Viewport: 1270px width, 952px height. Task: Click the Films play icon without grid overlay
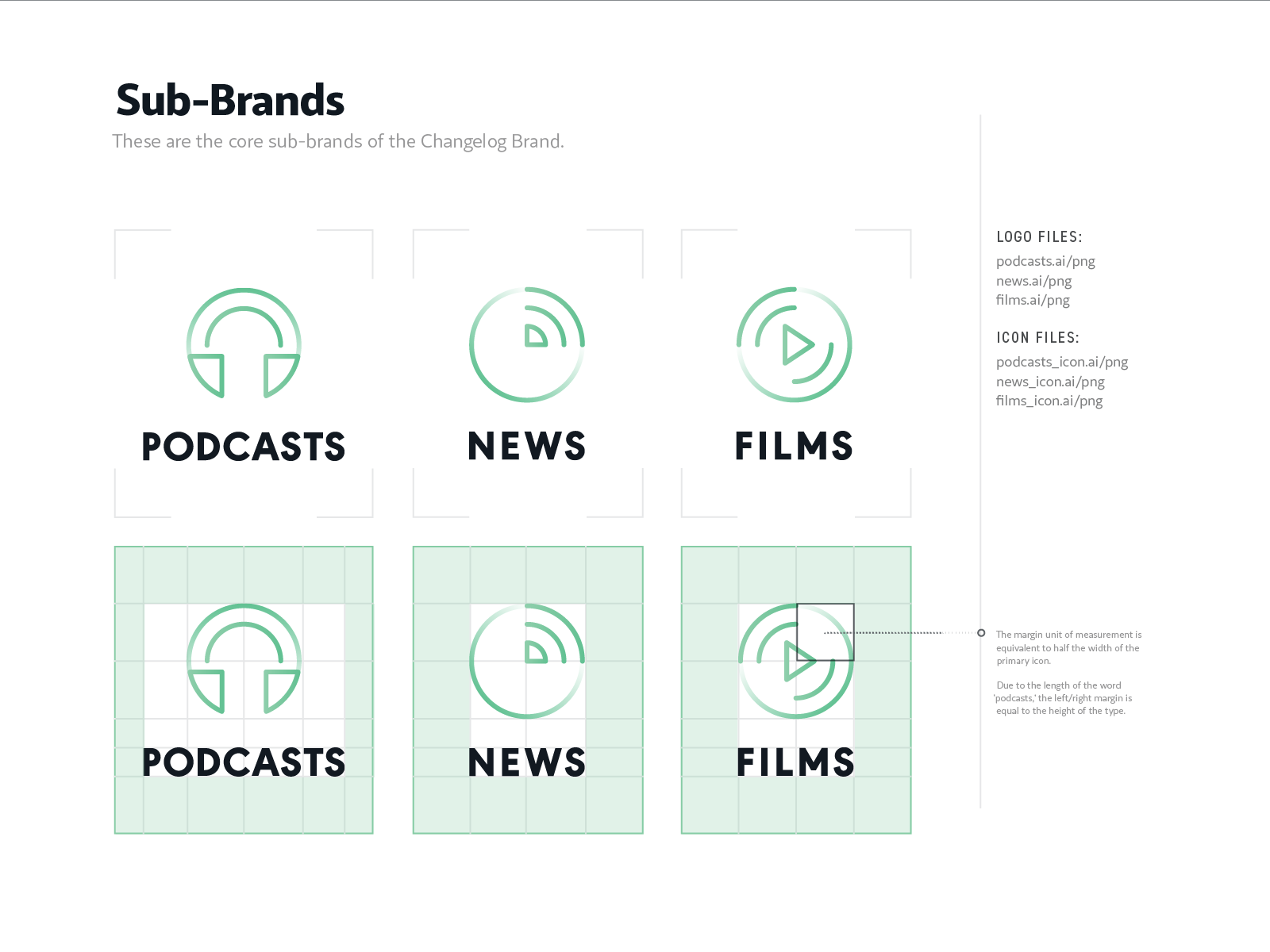(794, 344)
